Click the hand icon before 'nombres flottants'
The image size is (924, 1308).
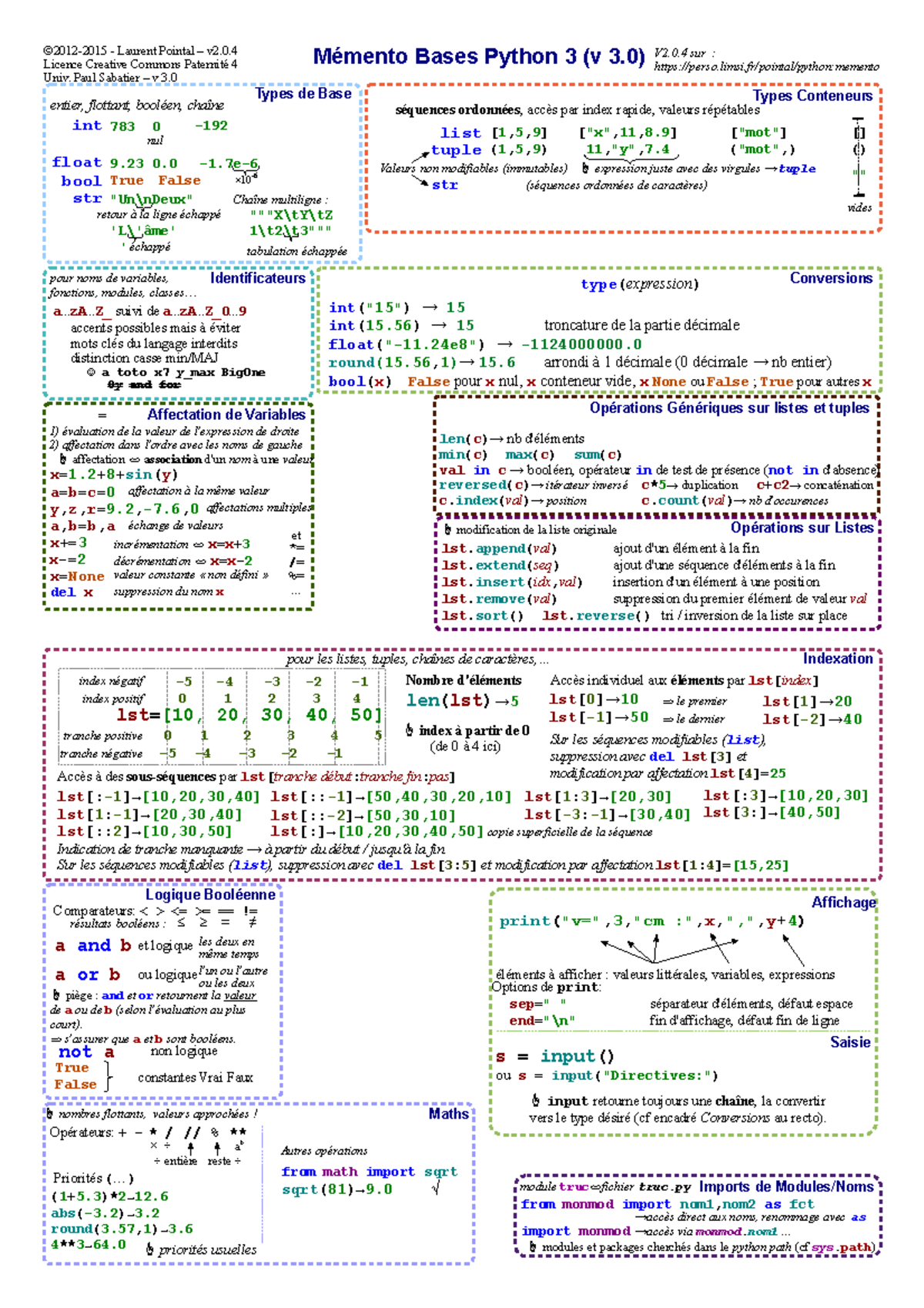coord(50,1114)
